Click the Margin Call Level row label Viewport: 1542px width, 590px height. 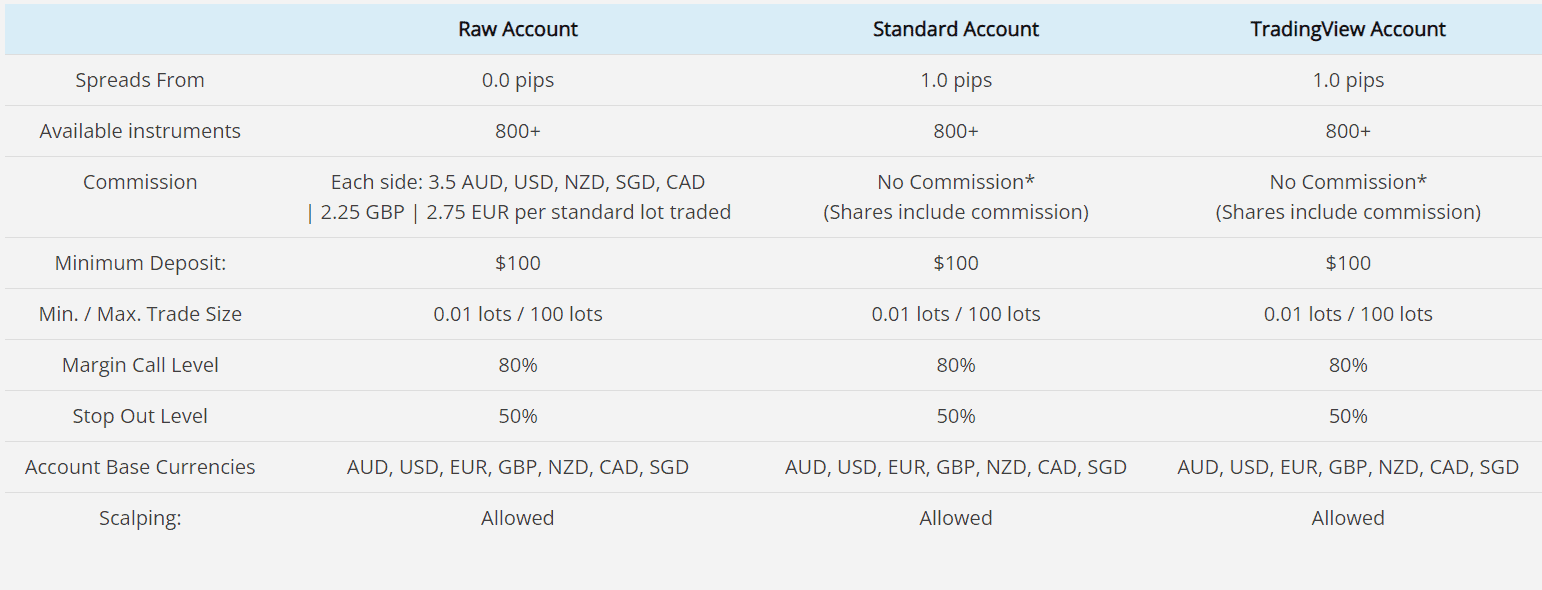point(140,365)
